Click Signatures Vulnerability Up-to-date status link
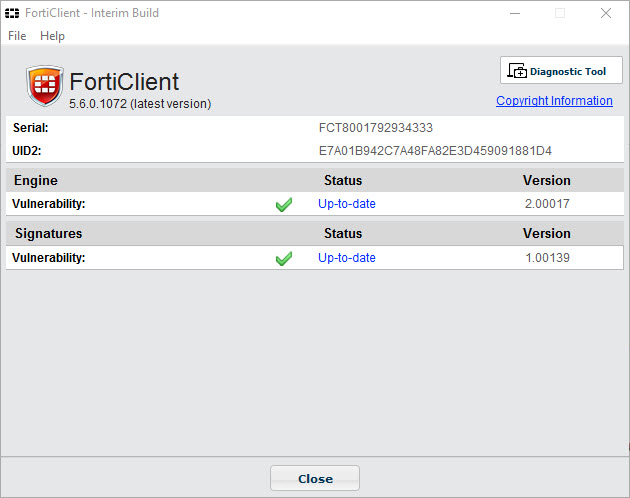This screenshot has height=498, width=630. [347, 258]
